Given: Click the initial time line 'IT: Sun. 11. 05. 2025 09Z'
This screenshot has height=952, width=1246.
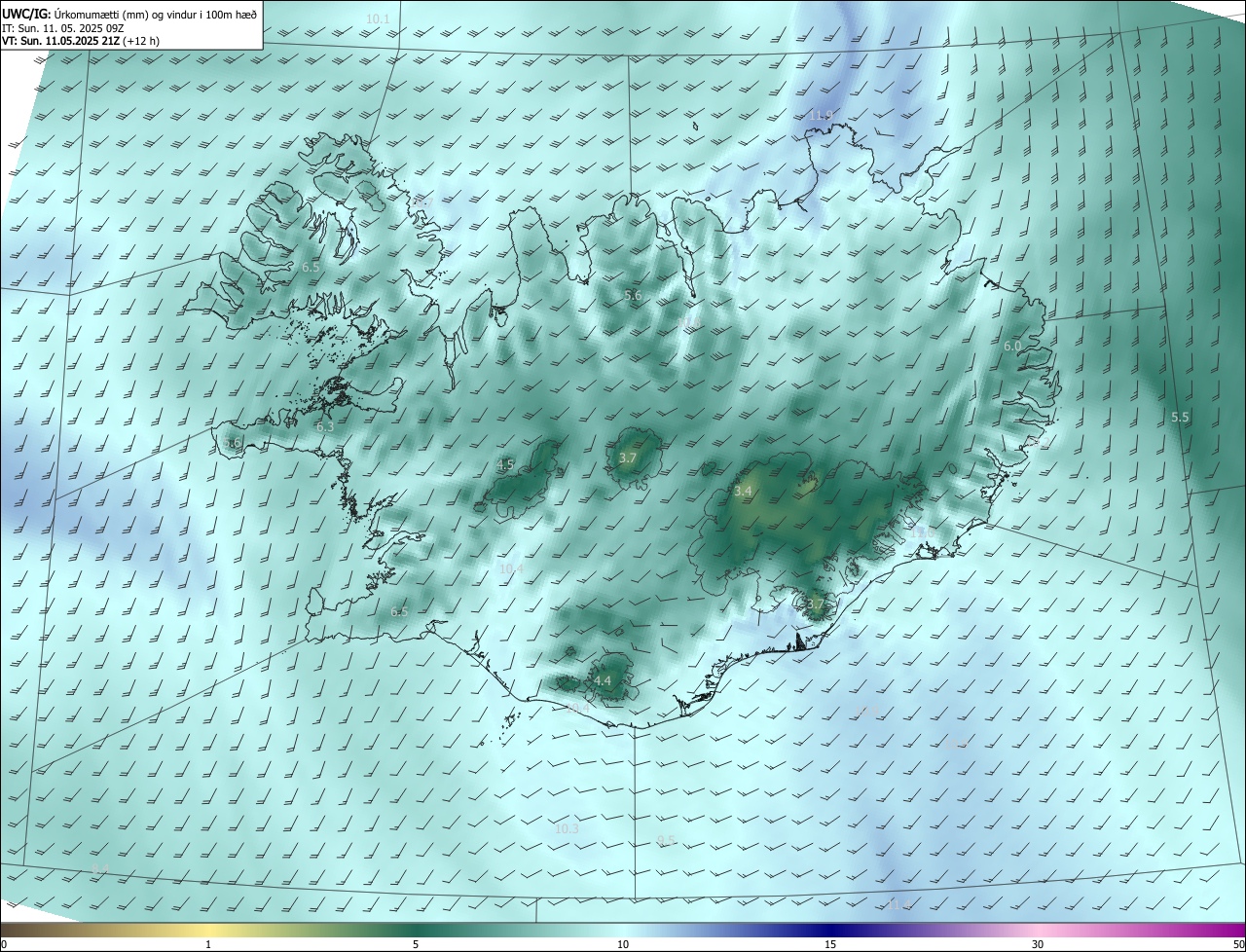Looking at the screenshot, I should coord(62,28).
